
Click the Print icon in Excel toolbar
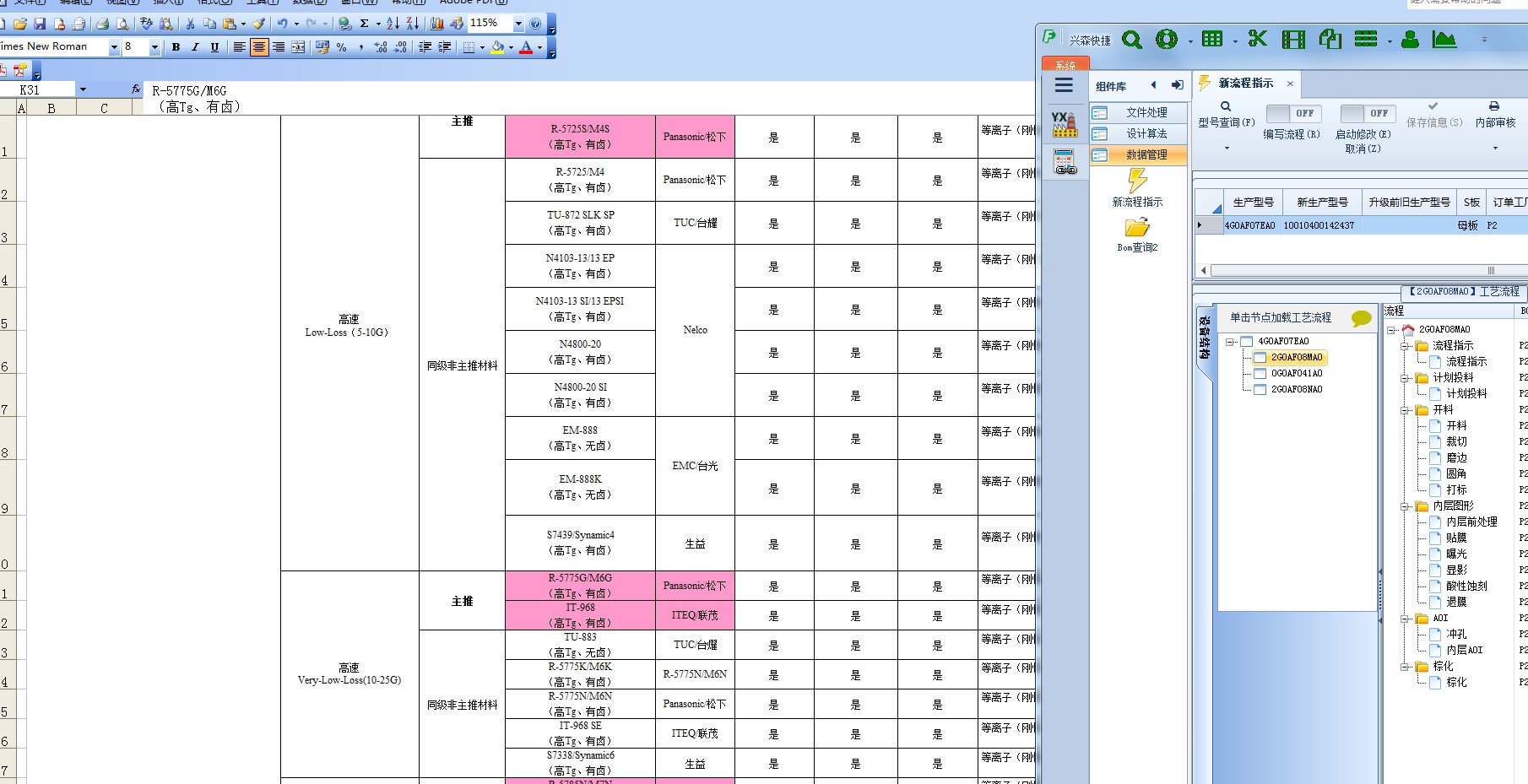coord(102,24)
